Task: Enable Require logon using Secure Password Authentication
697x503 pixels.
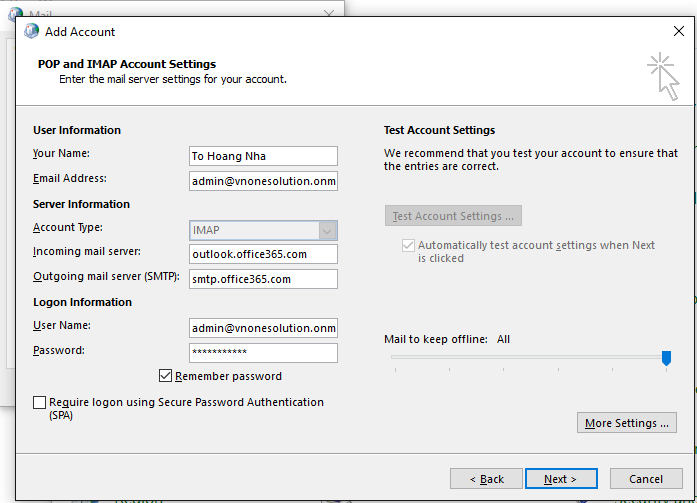Action: [40, 402]
